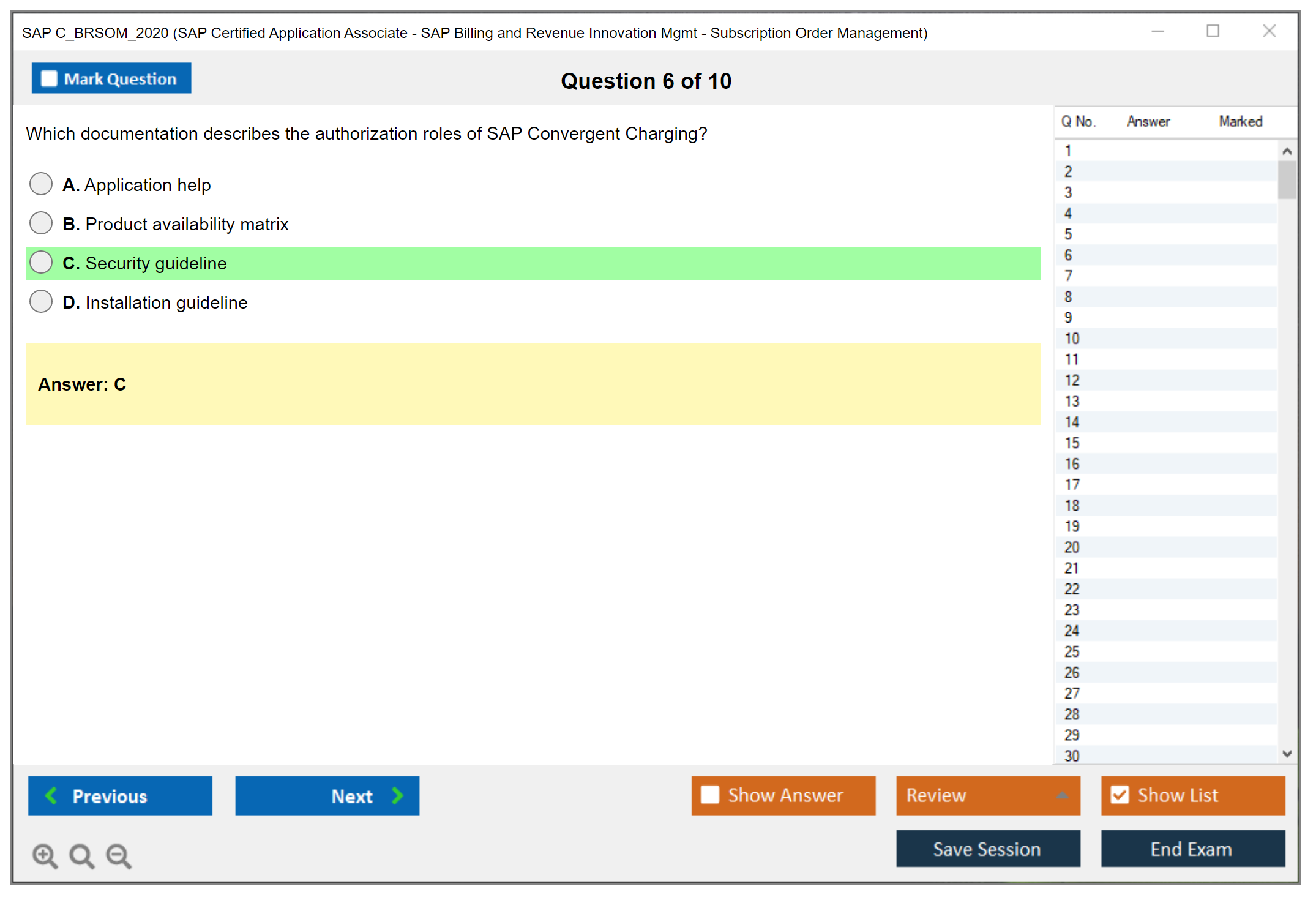Open question 17 from the list
Image resolution: width=1316 pixels, height=900 pixels.
click(1072, 484)
